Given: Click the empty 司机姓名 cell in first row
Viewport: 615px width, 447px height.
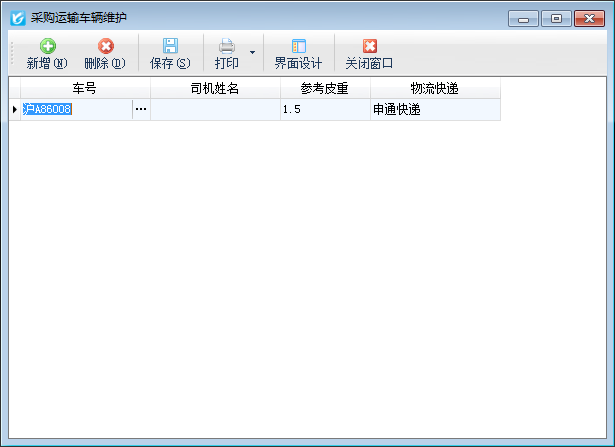Looking at the screenshot, I should point(214,109).
